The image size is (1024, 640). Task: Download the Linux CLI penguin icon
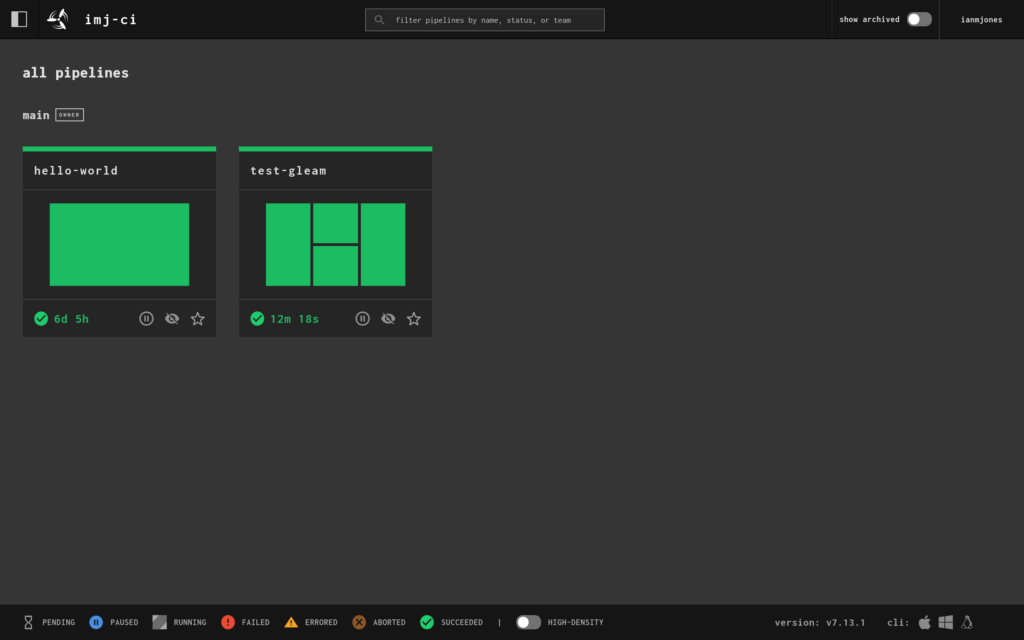point(967,622)
